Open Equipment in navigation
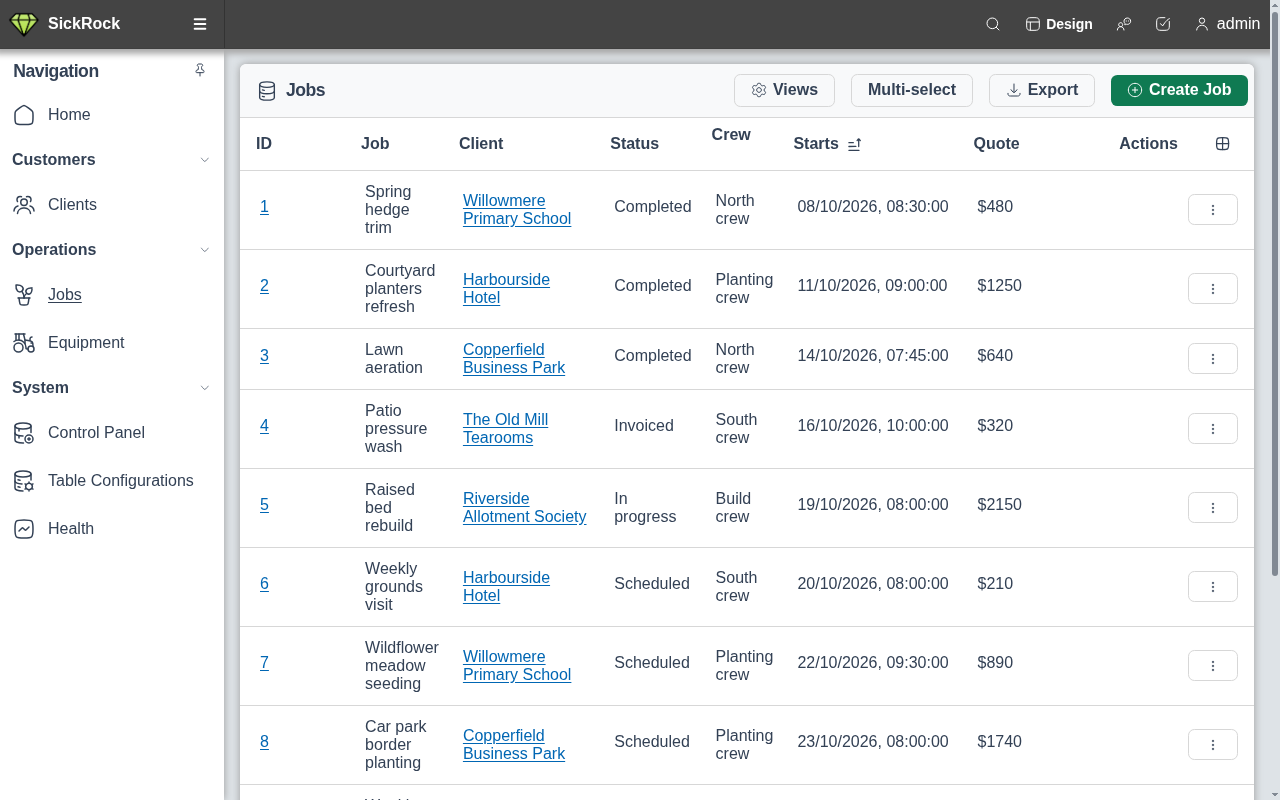The height and width of the screenshot is (800, 1280). [x=112, y=343]
